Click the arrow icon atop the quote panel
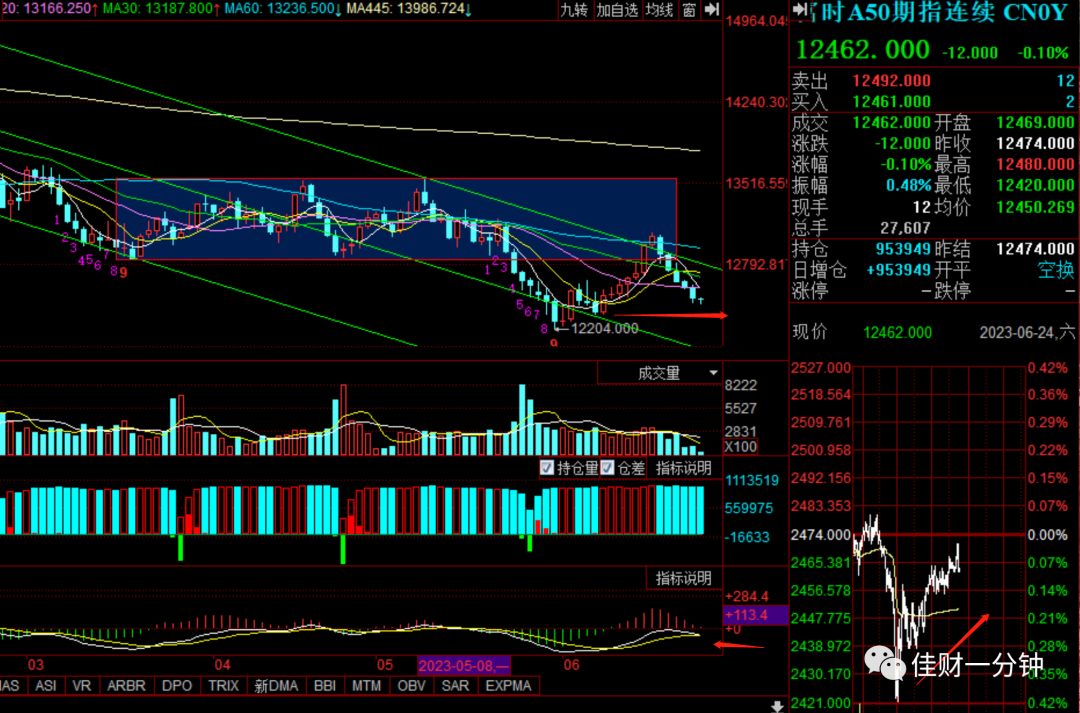Image resolution: width=1080 pixels, height=713 pixels. pos(800,10)
